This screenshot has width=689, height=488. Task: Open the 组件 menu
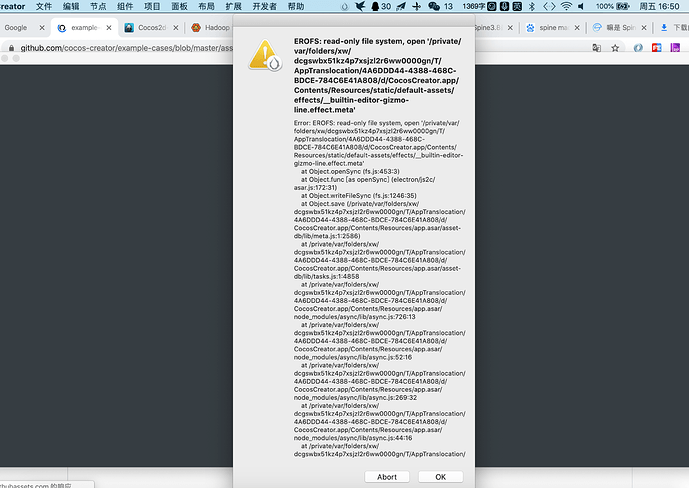coord(125,6)
